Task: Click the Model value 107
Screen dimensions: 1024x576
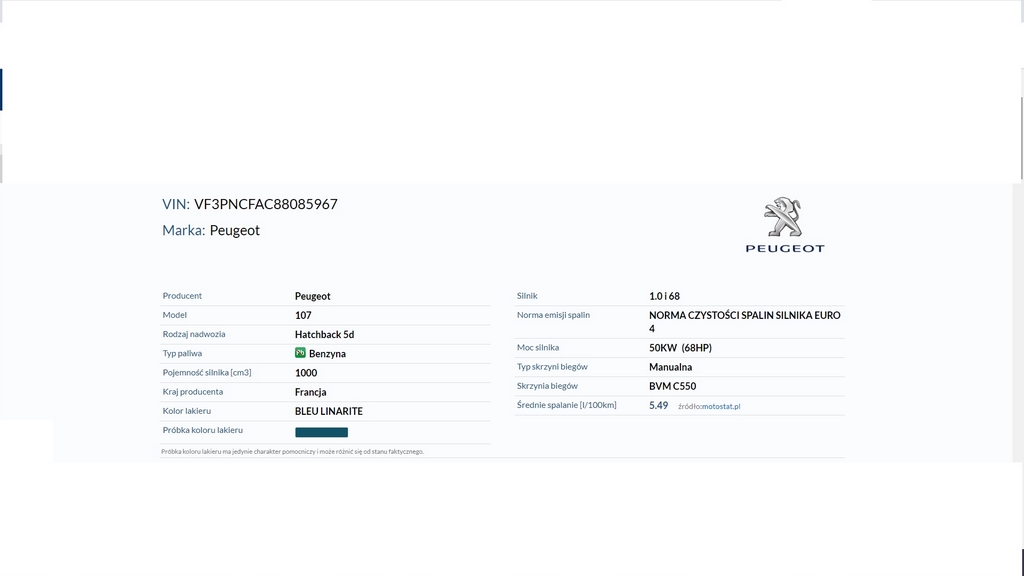Action: (303, 315)
